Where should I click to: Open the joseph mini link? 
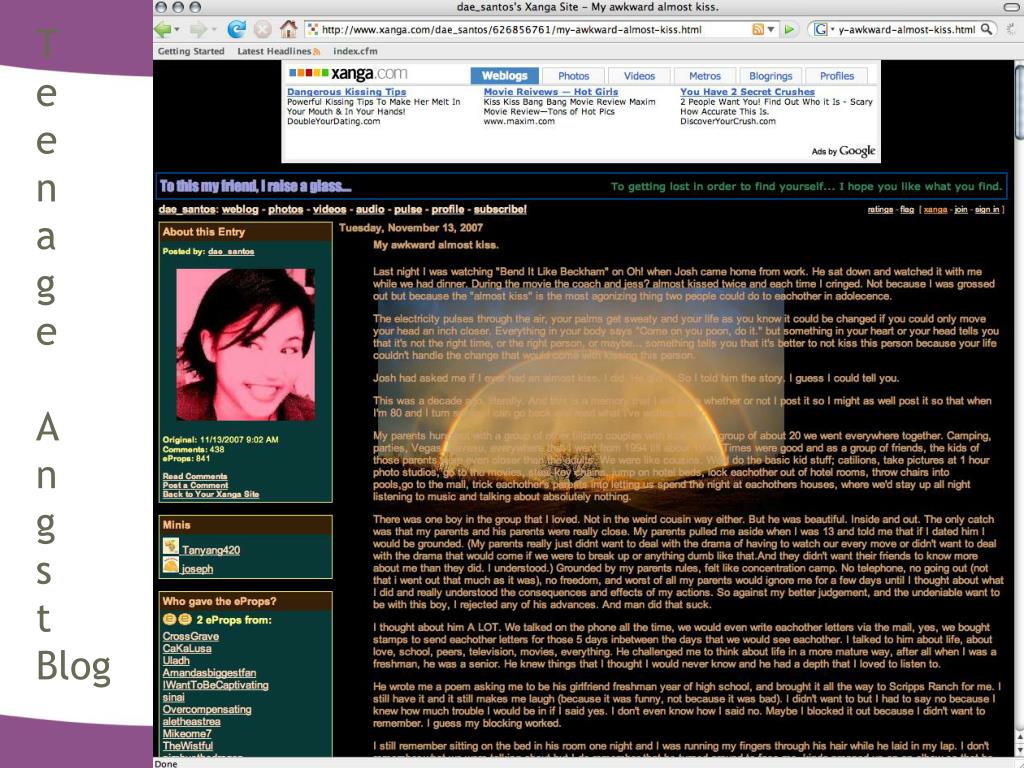coord(197,569)
